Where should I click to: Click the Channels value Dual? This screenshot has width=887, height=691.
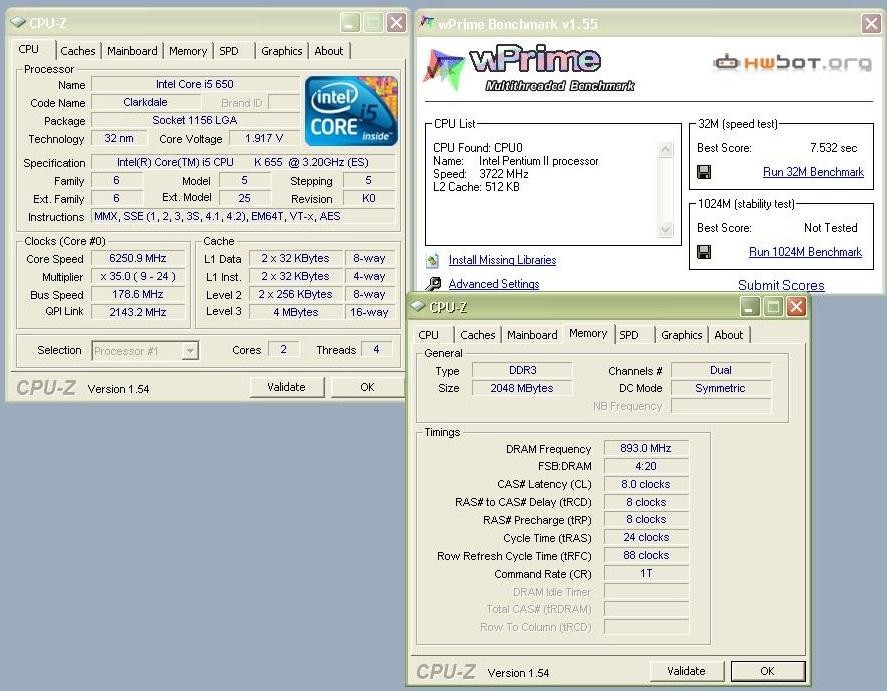click(721, 370)
